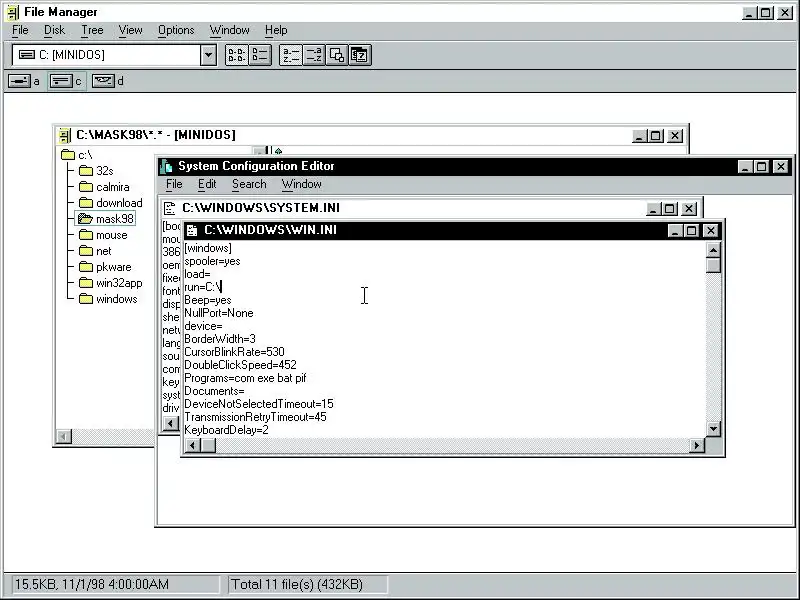Click WIN.INI vertical scrollbar thumb

(x=713, y=265)
